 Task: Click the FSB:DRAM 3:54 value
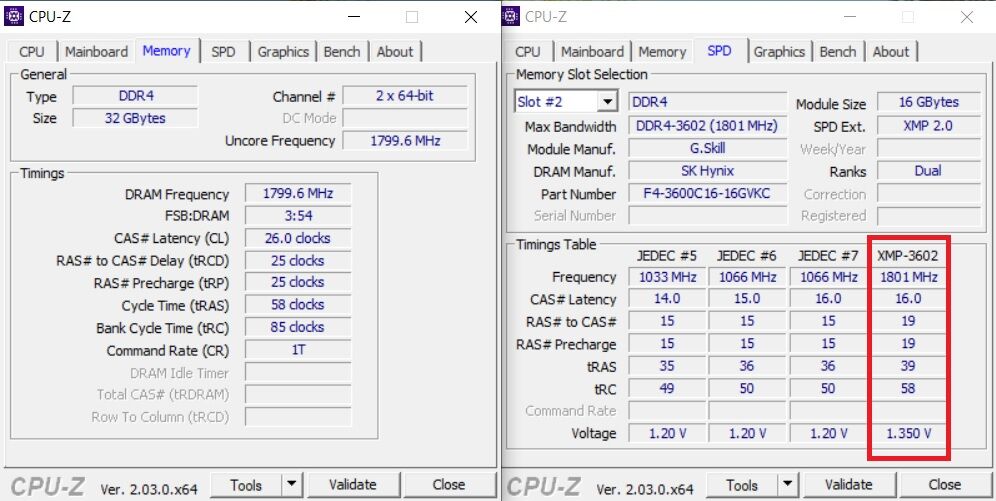pos(298,216)
